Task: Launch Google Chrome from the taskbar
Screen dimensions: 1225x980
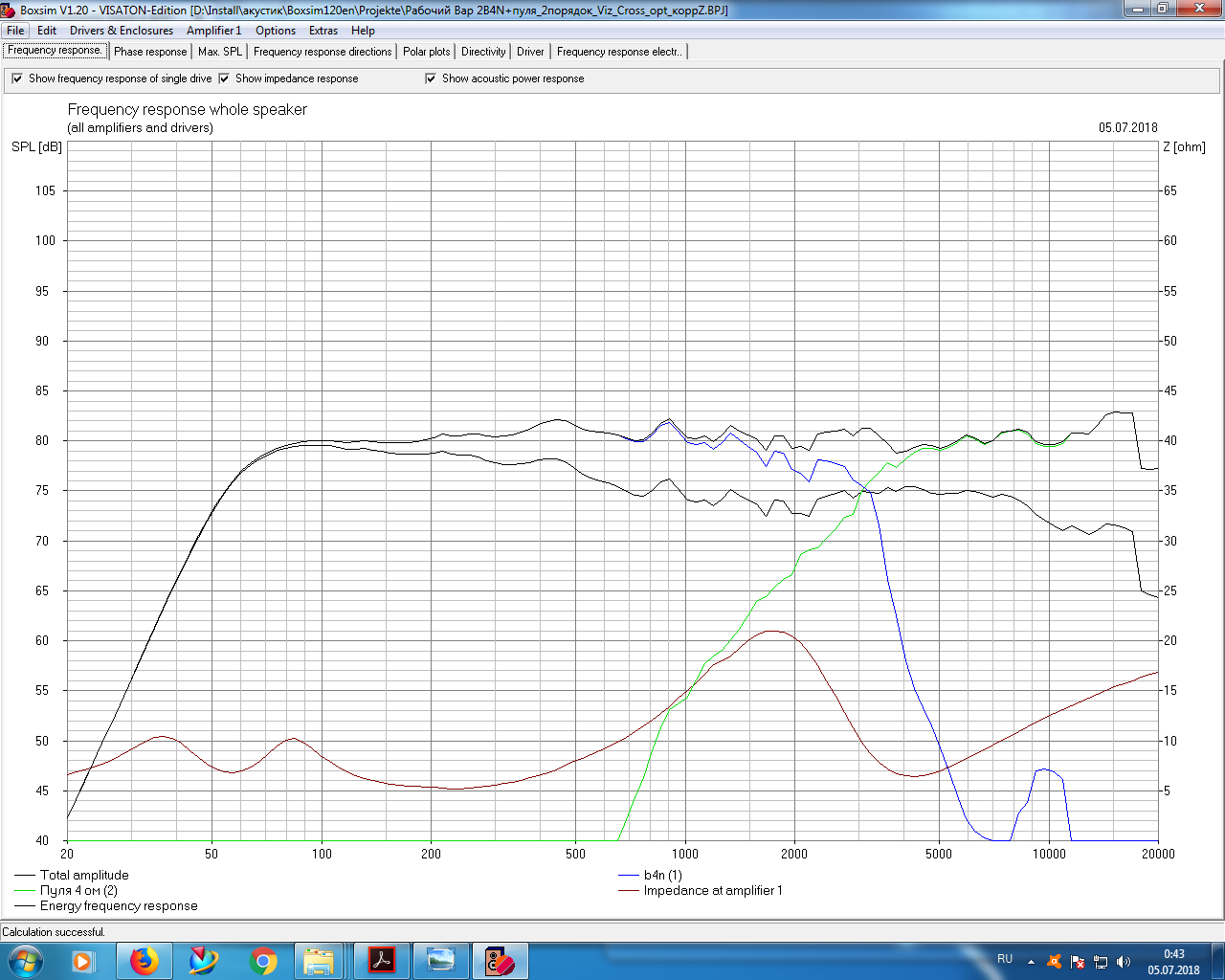Action: (263, 960)
